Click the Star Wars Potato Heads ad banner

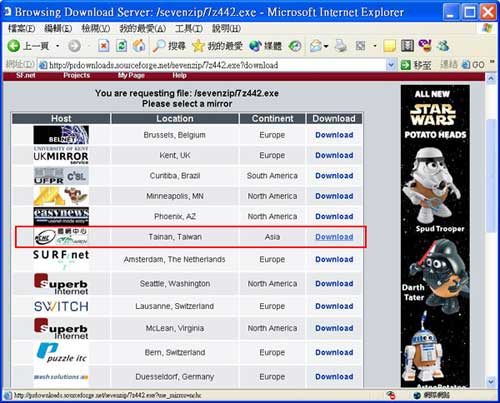point(435,236)
